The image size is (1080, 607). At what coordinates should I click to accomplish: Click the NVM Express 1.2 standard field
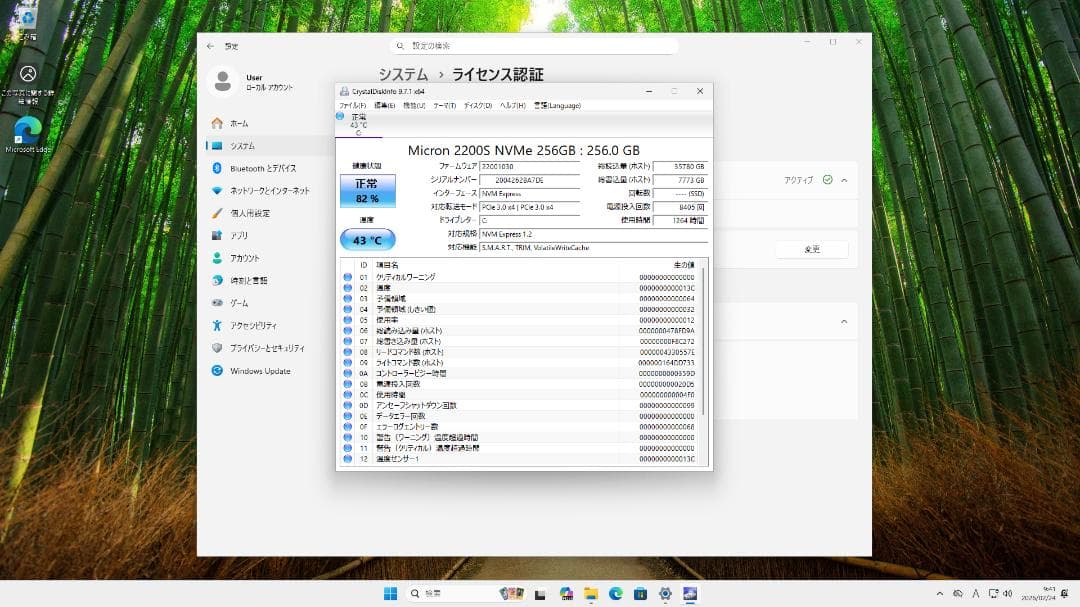tap(593, 234)
